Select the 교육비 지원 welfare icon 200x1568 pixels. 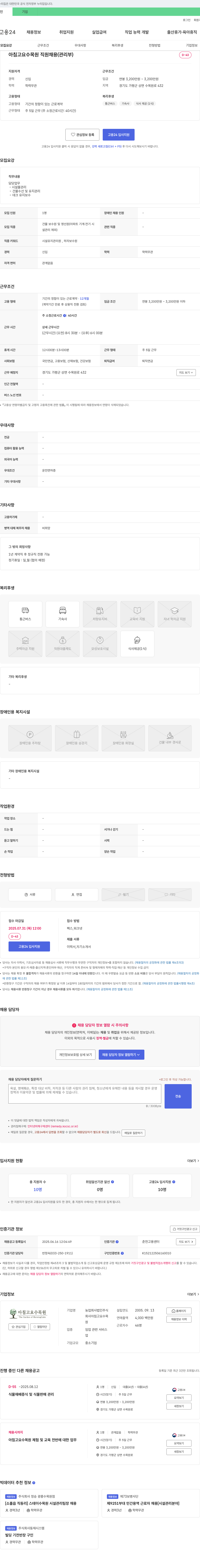137,614
